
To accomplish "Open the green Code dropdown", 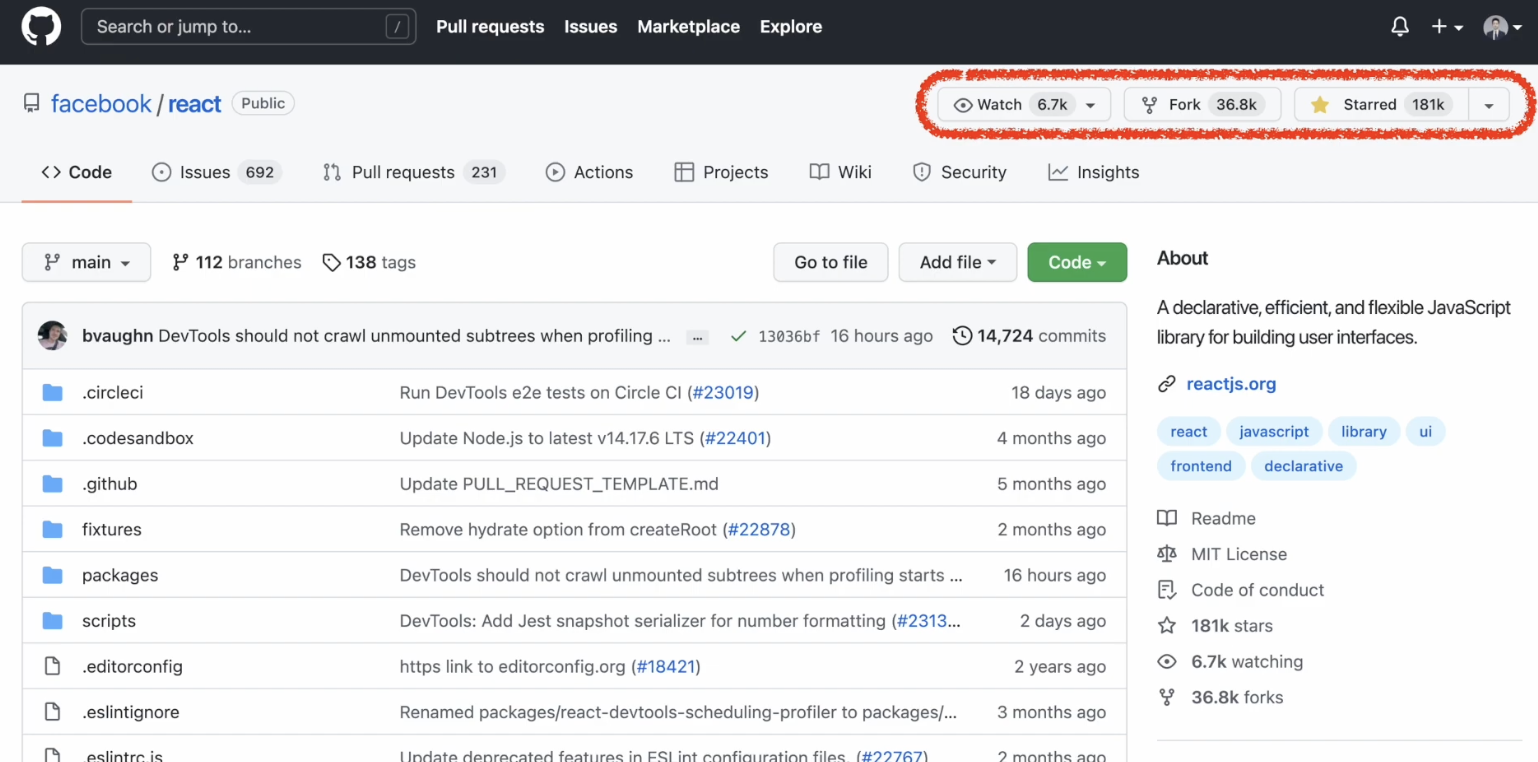I will (x=1077, y=262).
